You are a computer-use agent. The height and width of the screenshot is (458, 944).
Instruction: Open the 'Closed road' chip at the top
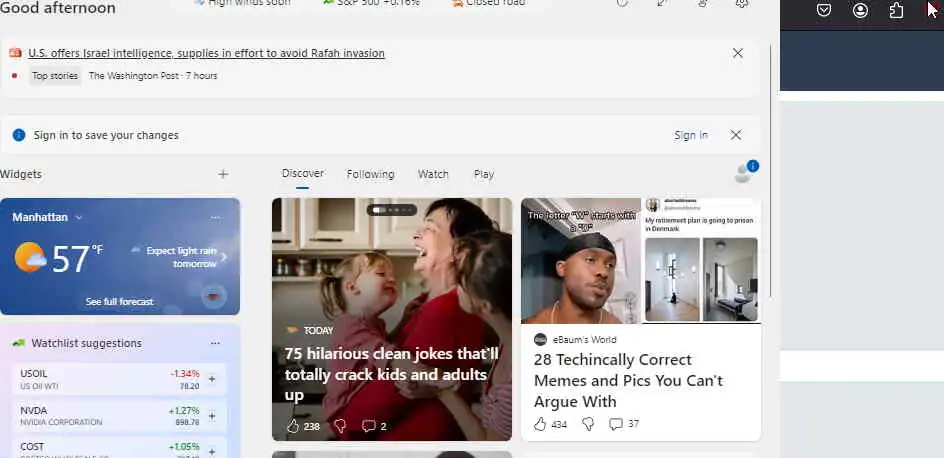pos(488,3)
